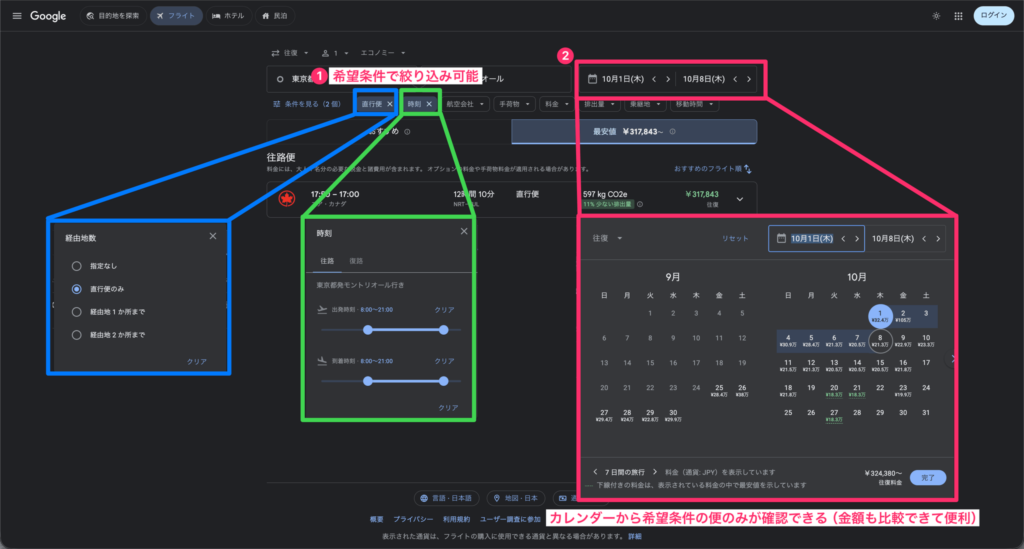This screenshot has height=549, width=1024.
Task: Open the エコノミー class dropdown
Action: [x=383, y=53]
